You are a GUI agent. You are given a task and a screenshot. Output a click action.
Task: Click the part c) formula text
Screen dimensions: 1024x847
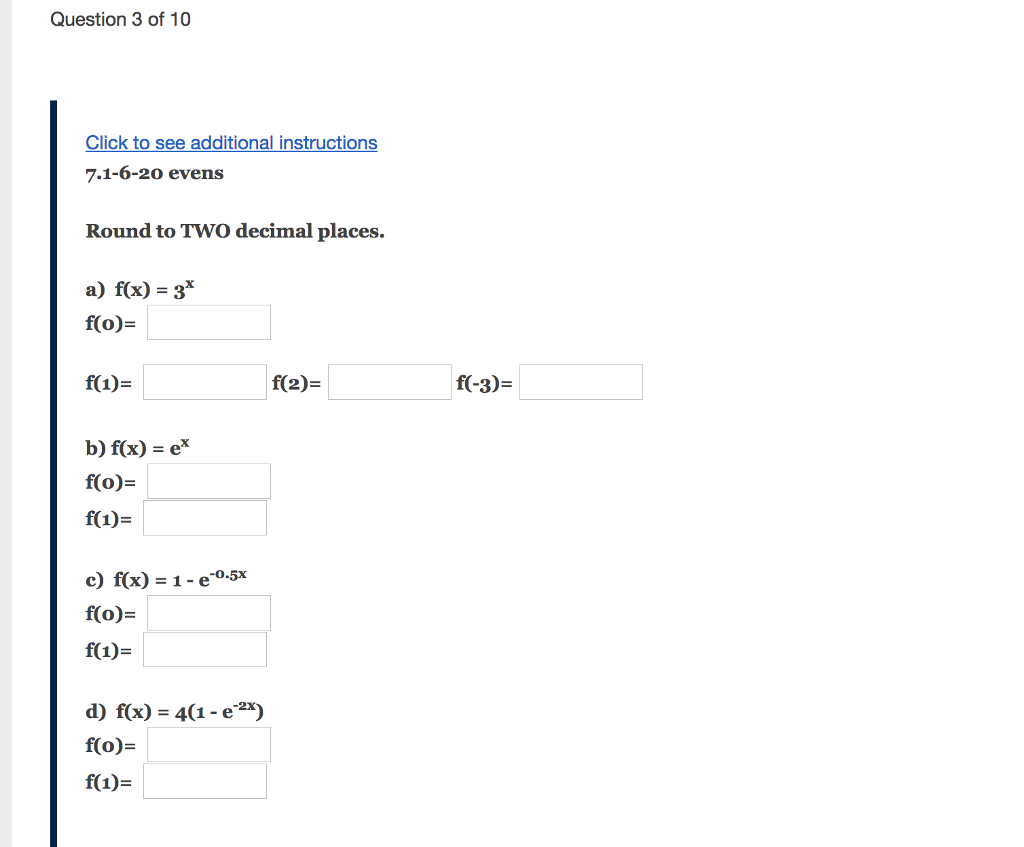[x=166, y=579]
